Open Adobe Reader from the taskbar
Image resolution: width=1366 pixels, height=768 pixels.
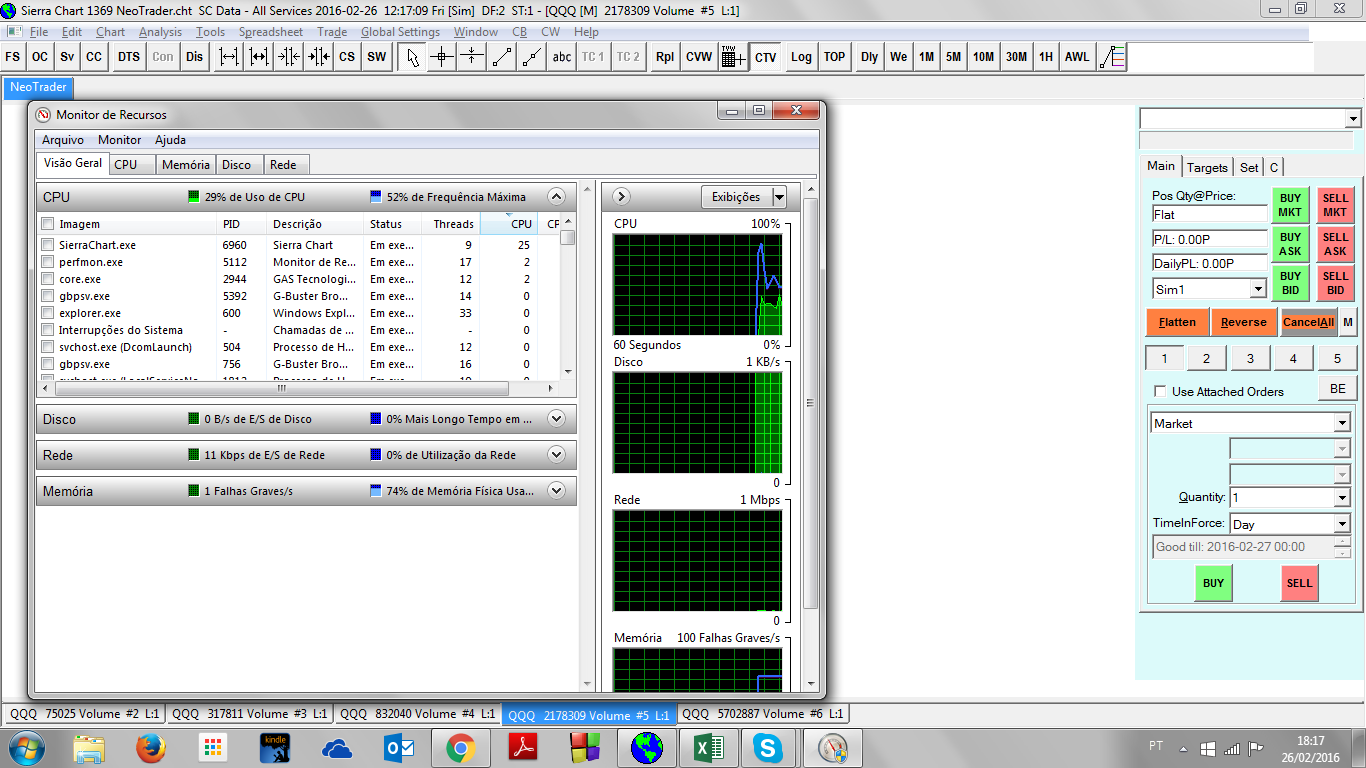[523, 747]
